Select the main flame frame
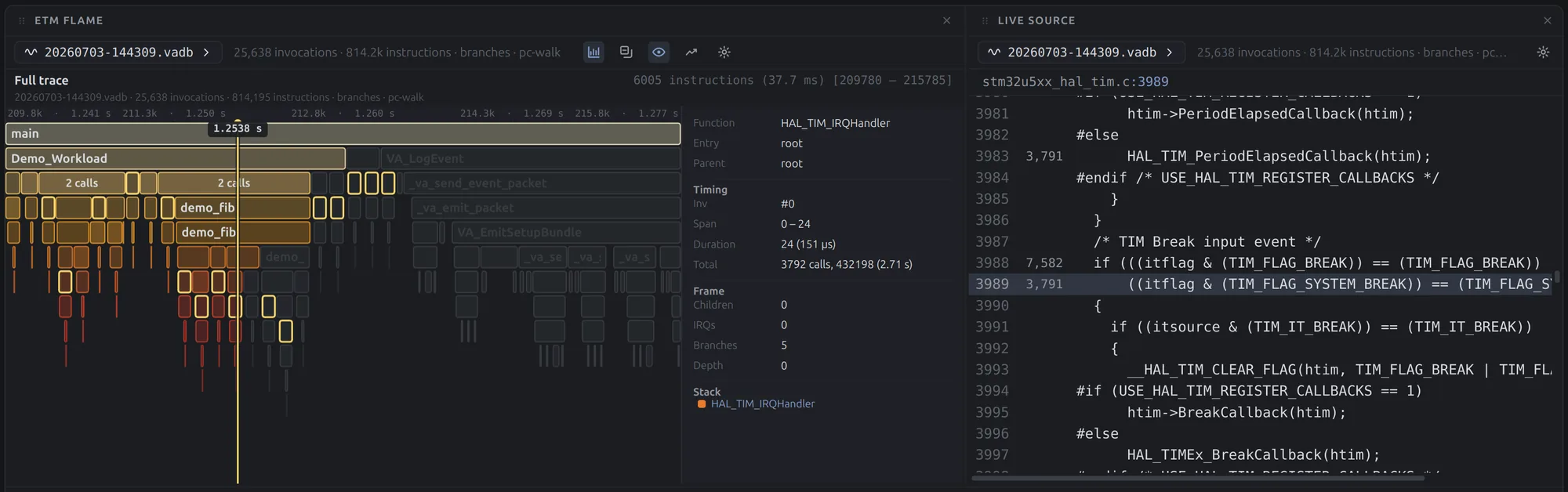The height and width of the screenshot is (492, 1568). tap(343, 134)
